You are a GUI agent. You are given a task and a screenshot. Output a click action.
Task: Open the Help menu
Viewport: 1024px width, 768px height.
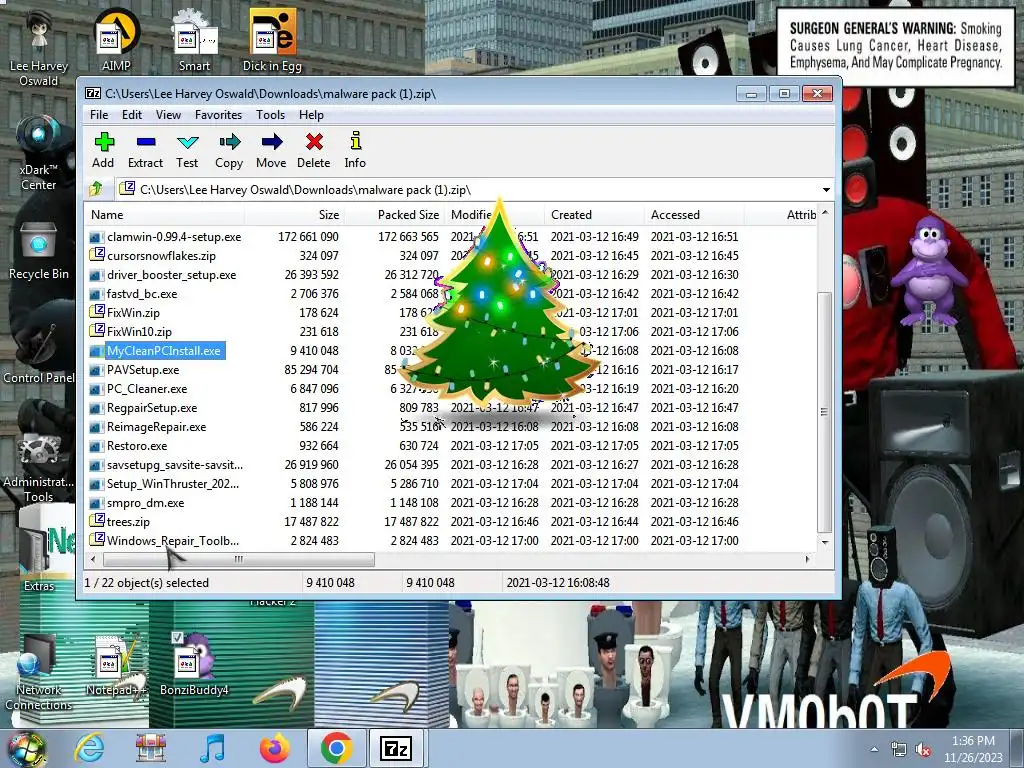pyautogui.click(x=312, y=115)
